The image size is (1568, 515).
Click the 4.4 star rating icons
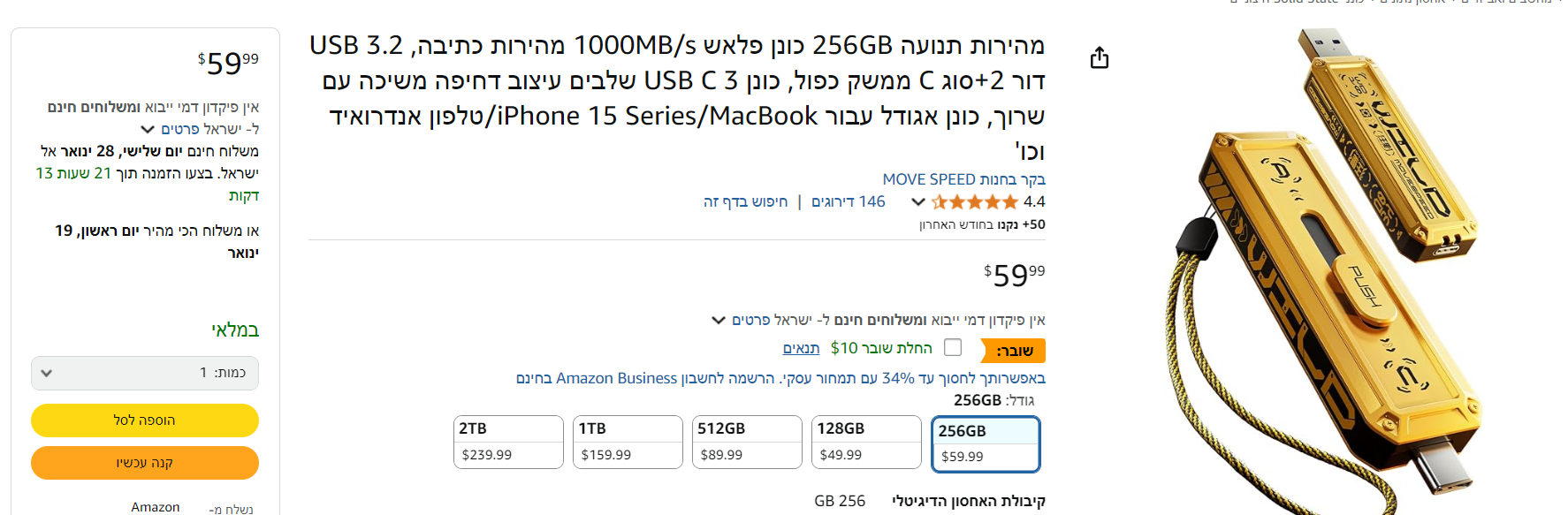975,202
